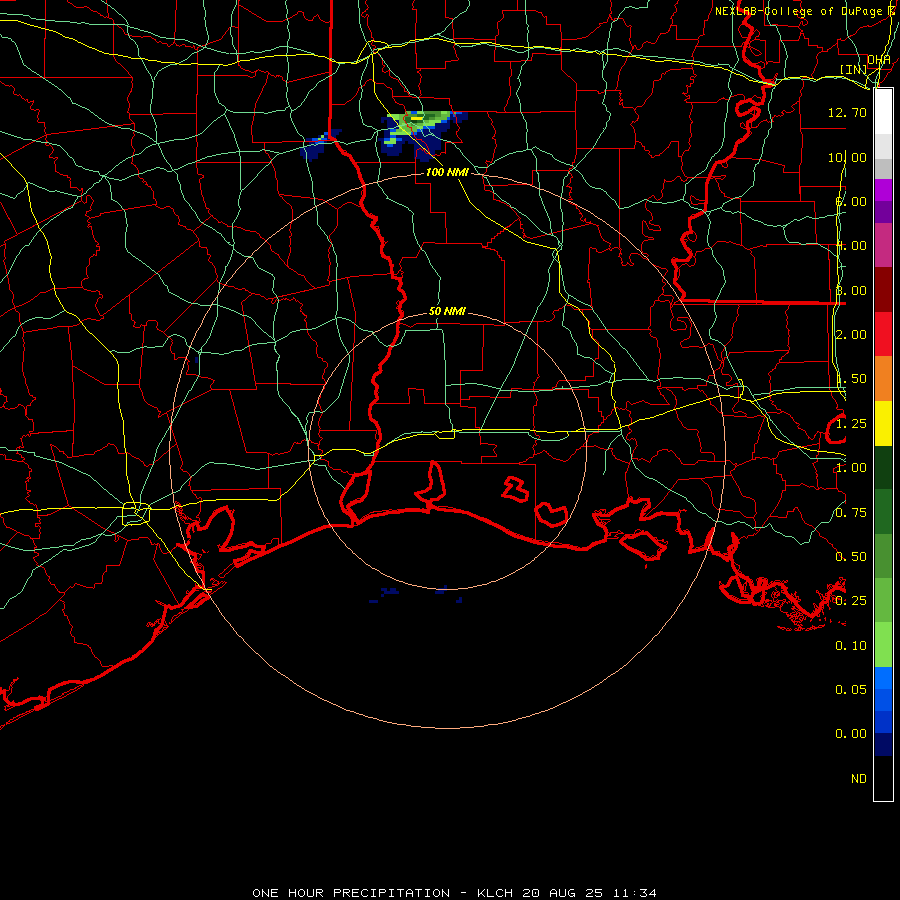Screen dimensions: 900x900
Task: Pick the navy swatch just above ND
Action: tap(883, 745)
